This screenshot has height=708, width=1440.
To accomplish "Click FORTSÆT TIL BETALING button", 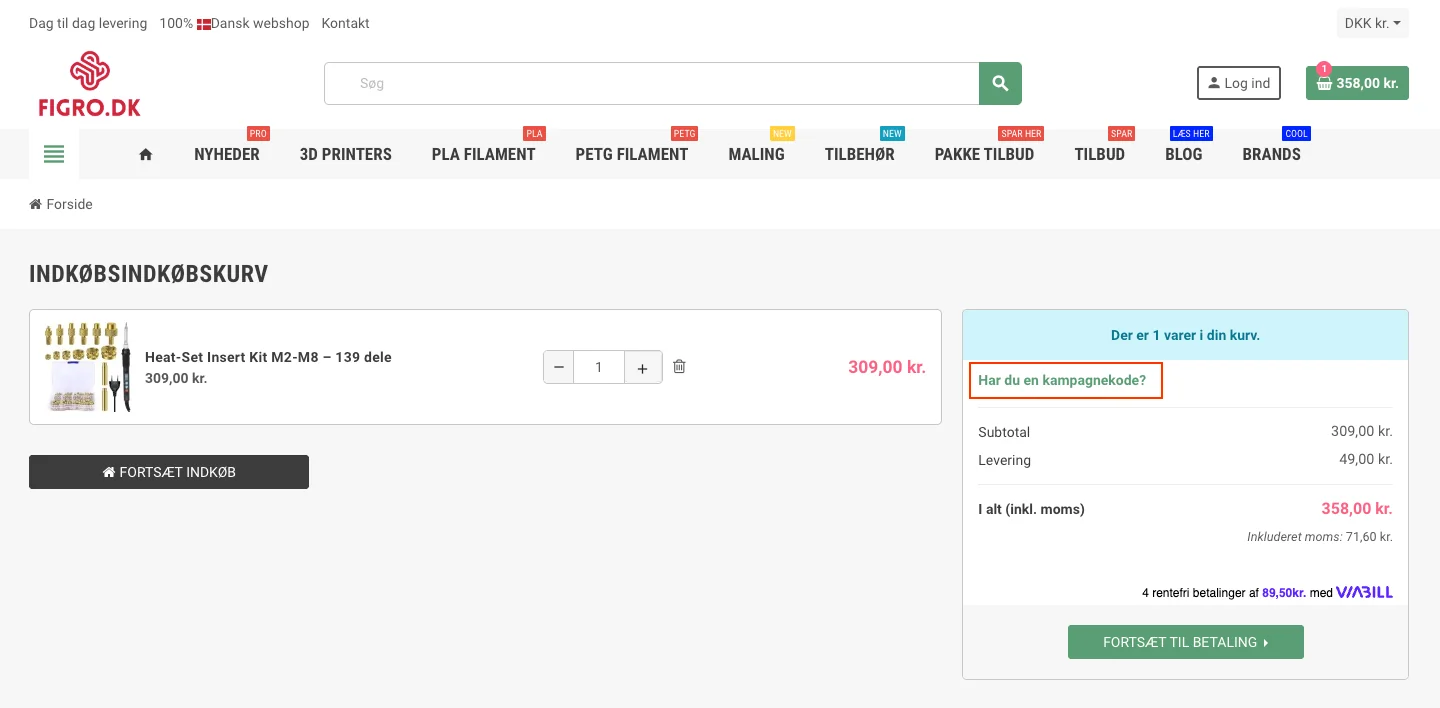I will (x=1186, y=642).
